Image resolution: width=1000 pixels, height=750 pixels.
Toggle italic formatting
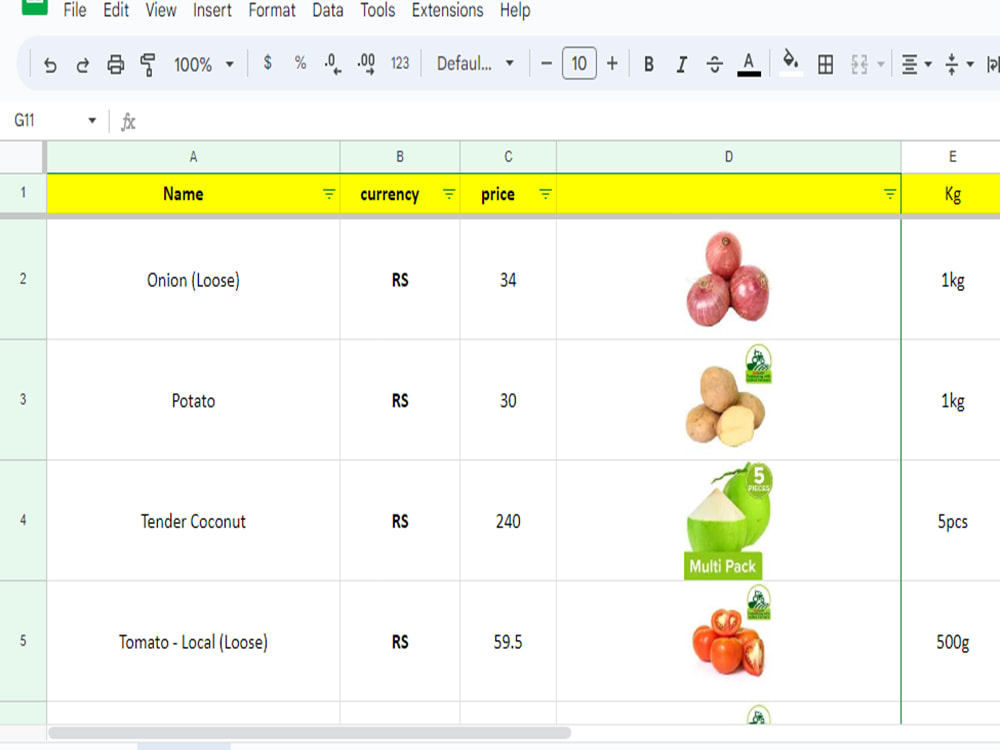pyautogui.click(x=682, y=64)
